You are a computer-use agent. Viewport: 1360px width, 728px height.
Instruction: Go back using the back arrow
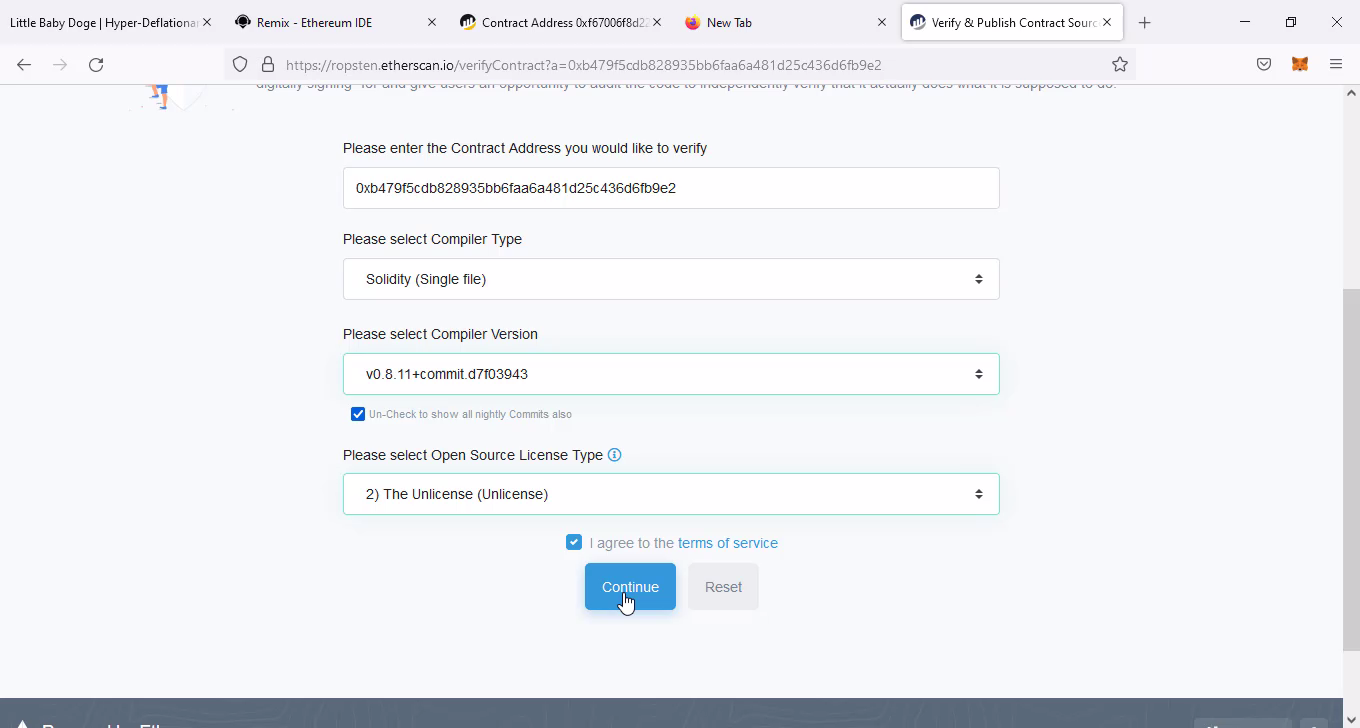pos(24,65)
